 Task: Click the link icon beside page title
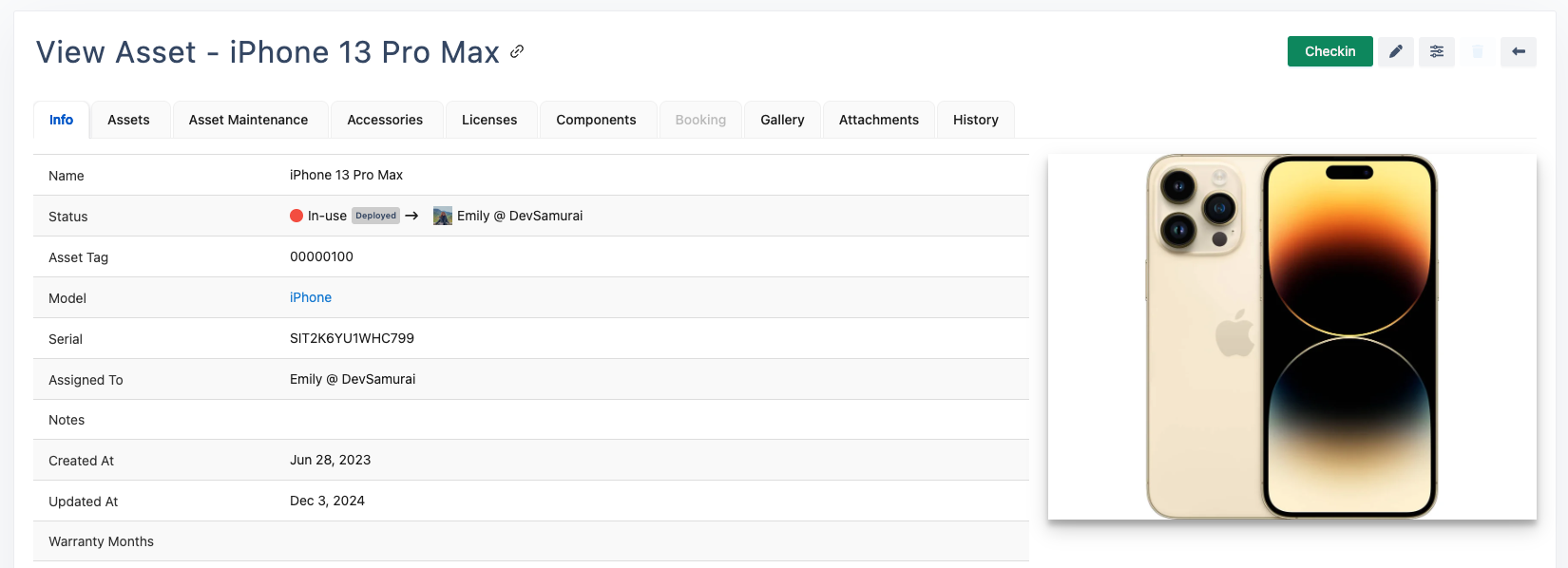(517, 51)
